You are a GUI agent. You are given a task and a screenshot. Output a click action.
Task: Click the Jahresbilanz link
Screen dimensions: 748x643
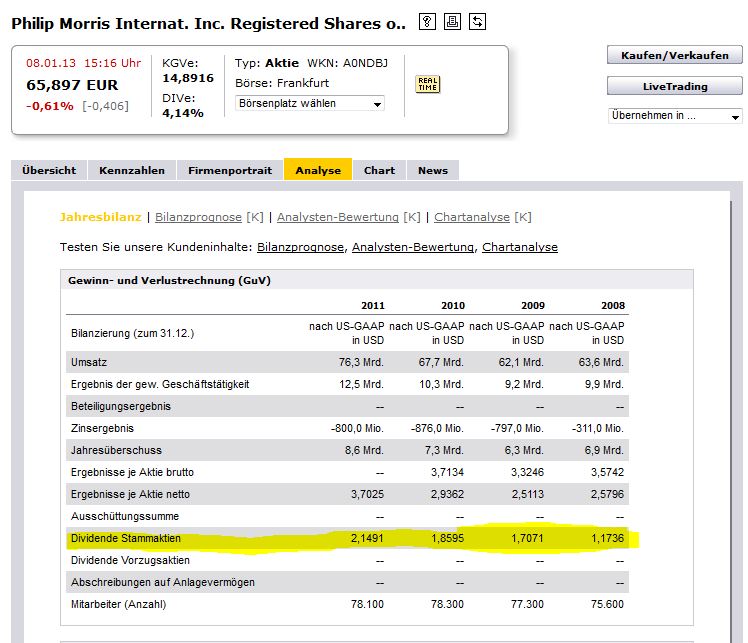[101, 217]
